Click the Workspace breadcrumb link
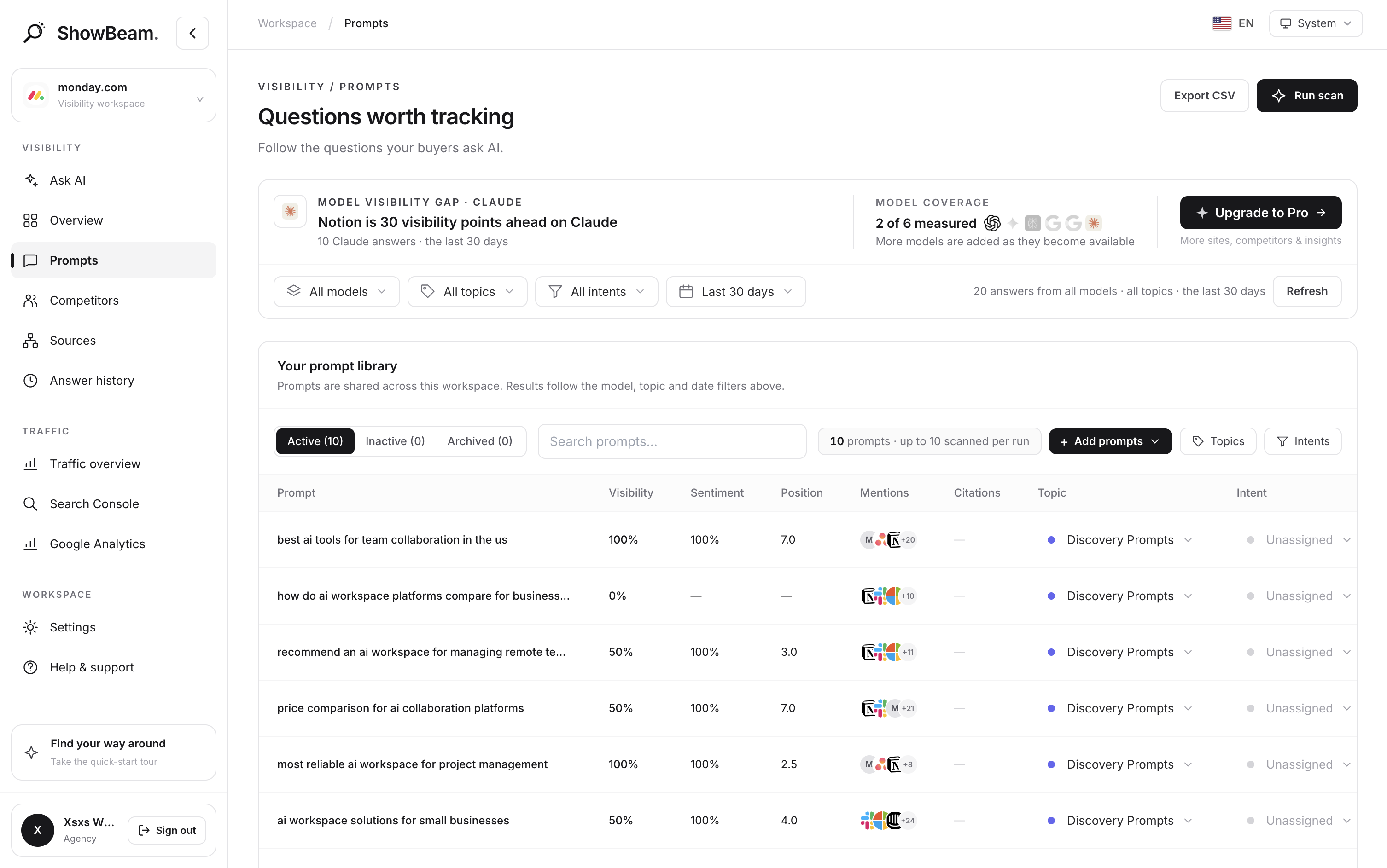The image size is (1387, 868). pyautogui.click(x=287, y=23)
